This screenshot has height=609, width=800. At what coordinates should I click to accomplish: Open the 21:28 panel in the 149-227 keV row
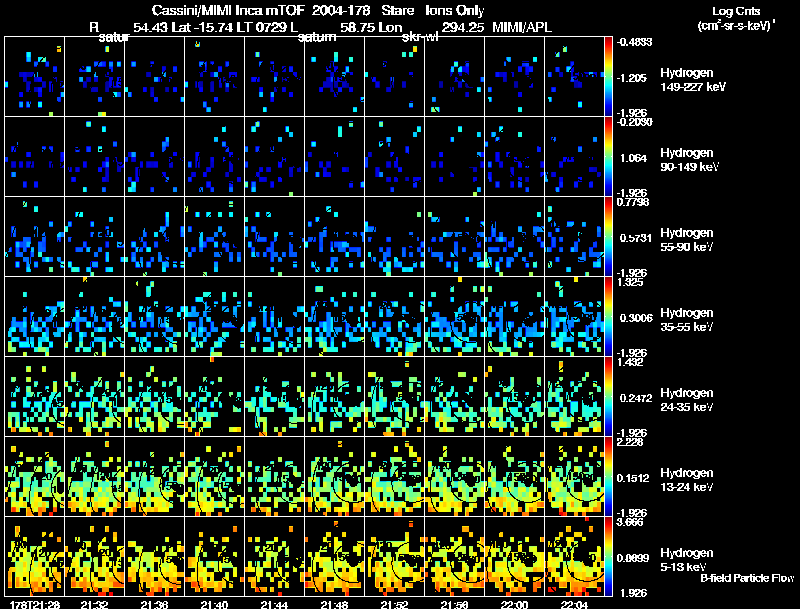(34, 77)
